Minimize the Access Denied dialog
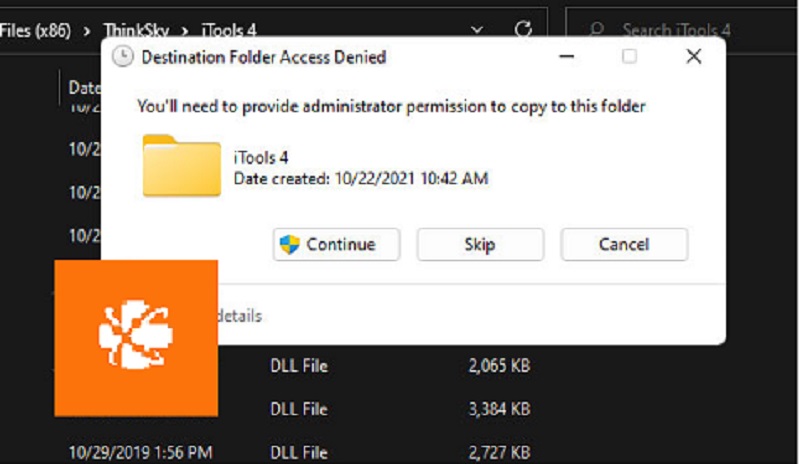The image size is (800, 464). click(567, 56)
